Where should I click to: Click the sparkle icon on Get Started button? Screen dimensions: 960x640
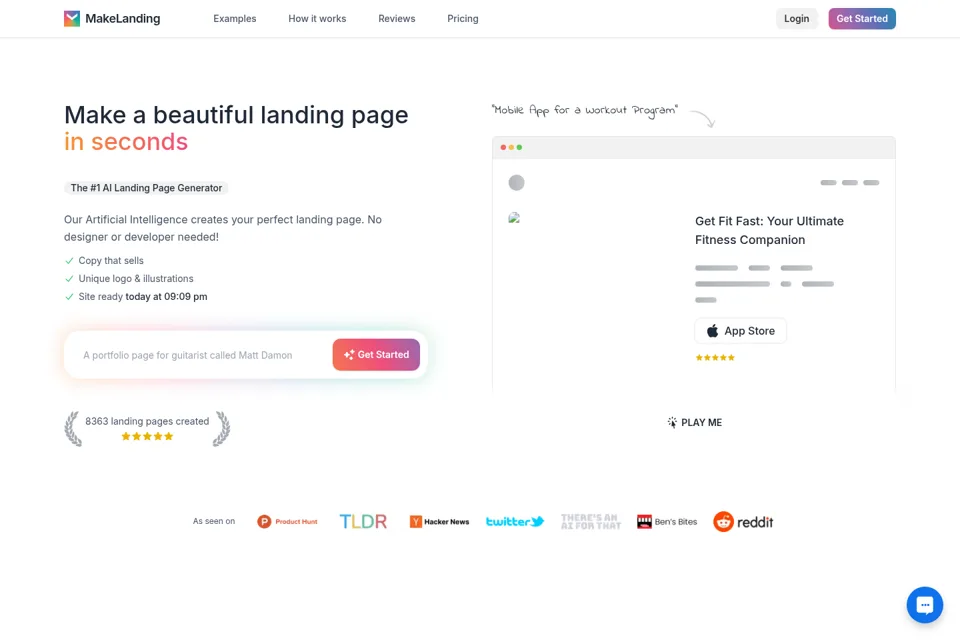[x=349, y=355]
